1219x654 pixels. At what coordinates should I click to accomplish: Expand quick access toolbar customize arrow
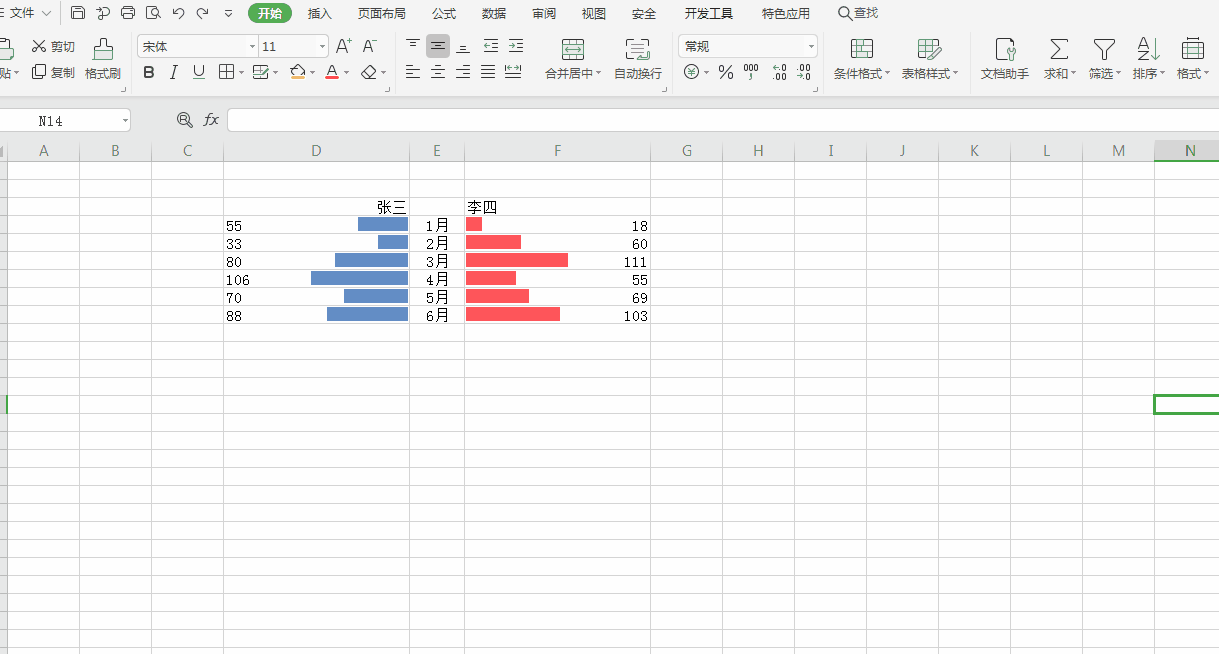click(x=229, y=14)
